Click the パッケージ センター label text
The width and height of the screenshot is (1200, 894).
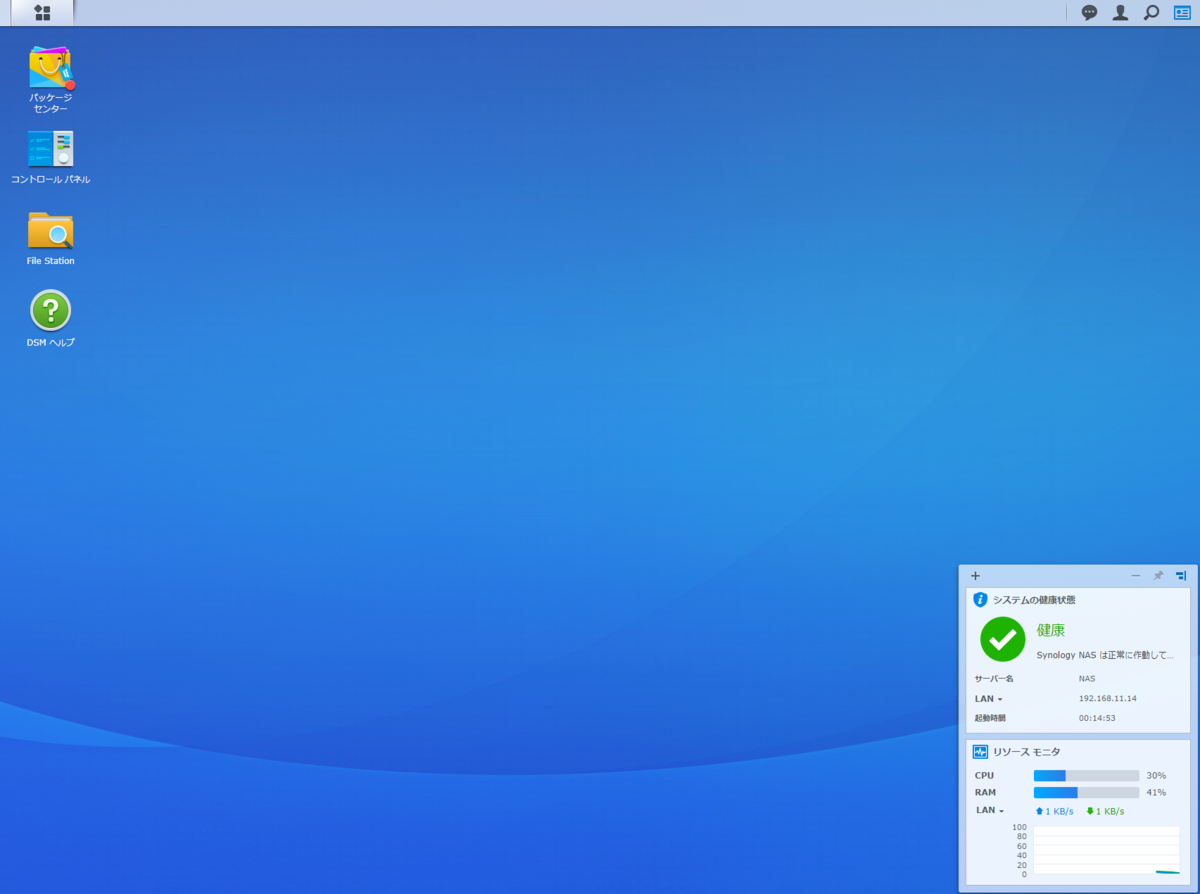point(51,103)
